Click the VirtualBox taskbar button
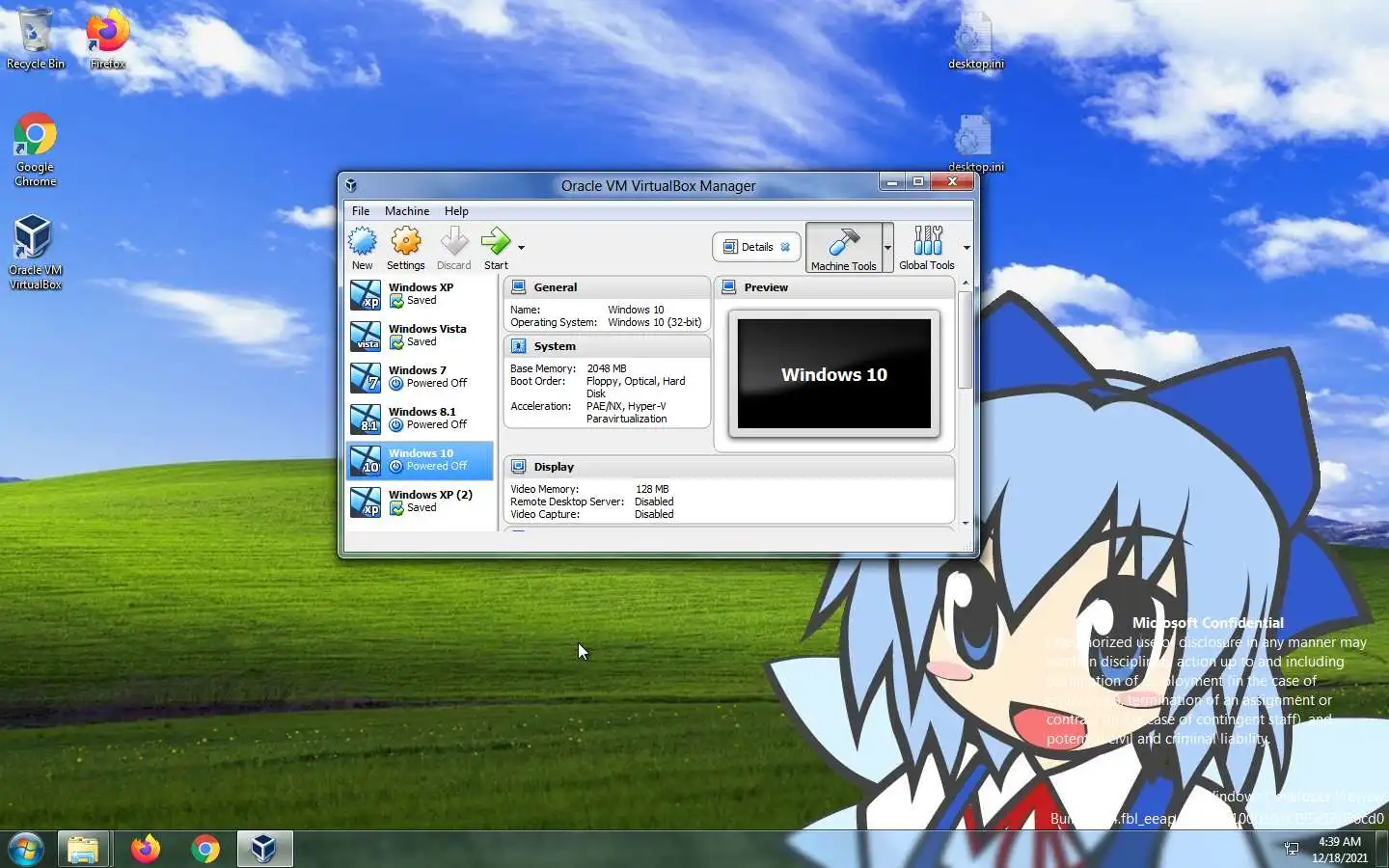Viewport: 1389px width, 868px height. point(264,849)
